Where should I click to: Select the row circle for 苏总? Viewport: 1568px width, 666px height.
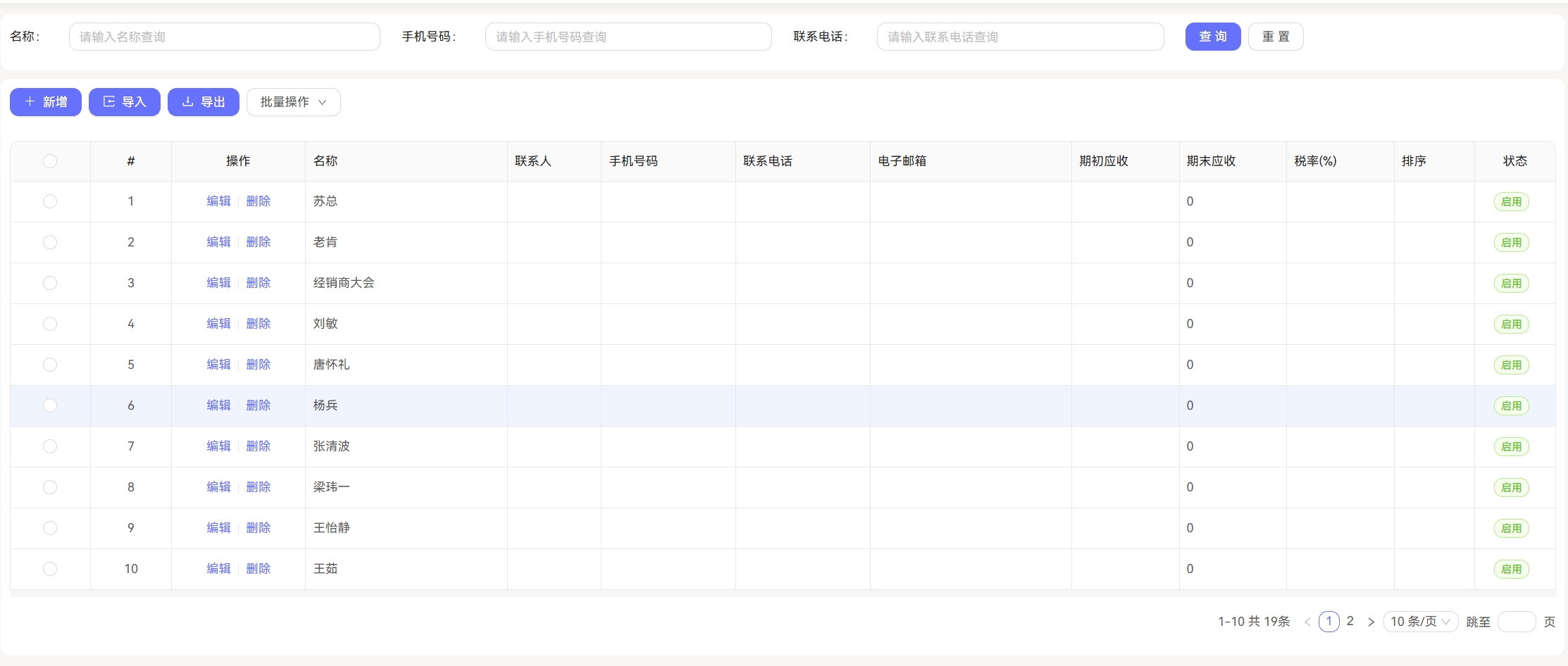tap(49, 201)
